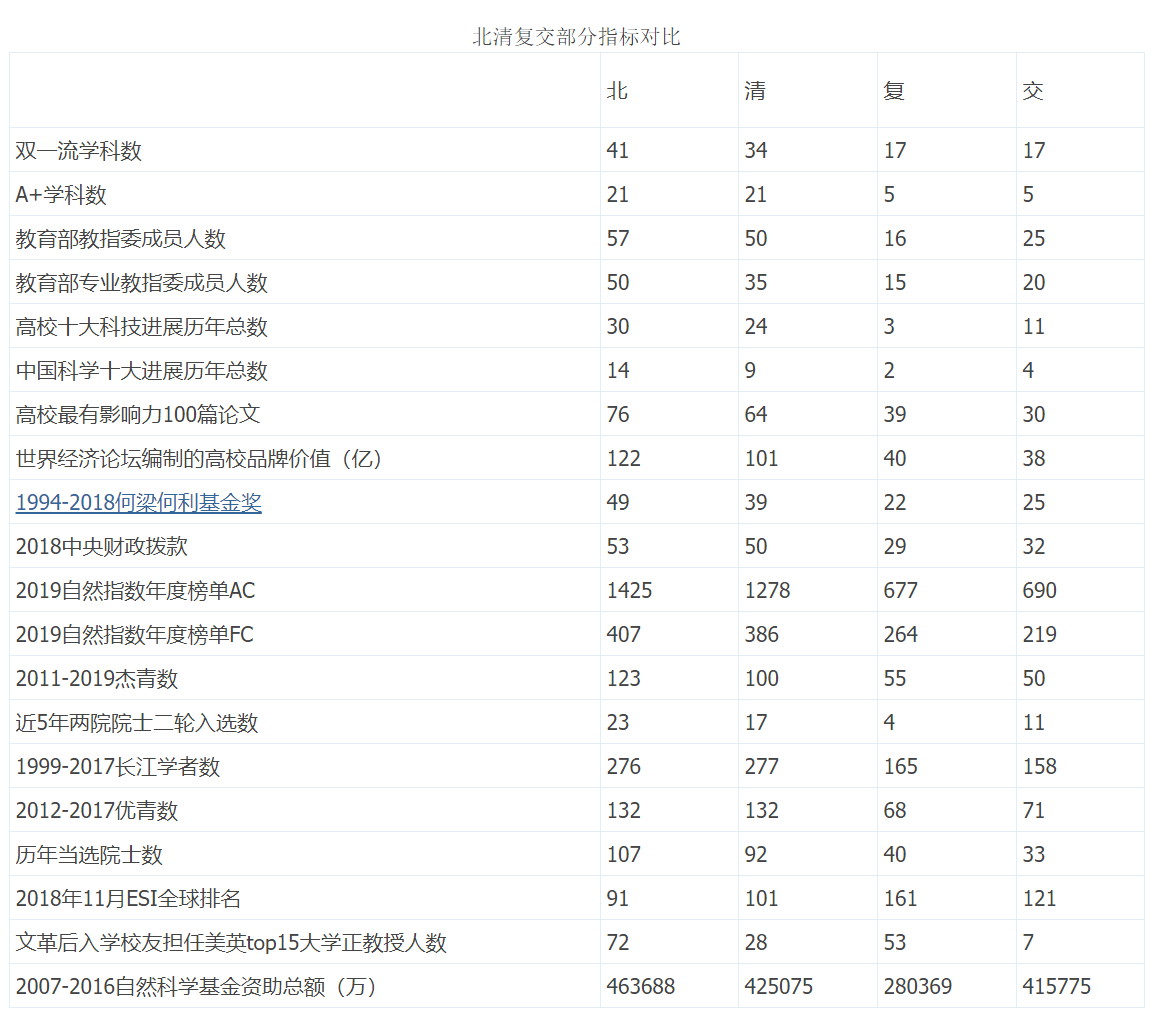Select the row label 2019自然指数年度榜单FC
Image resolution: width=1167 pixels, height=1014 pixels.
click(x=135, y=634)
